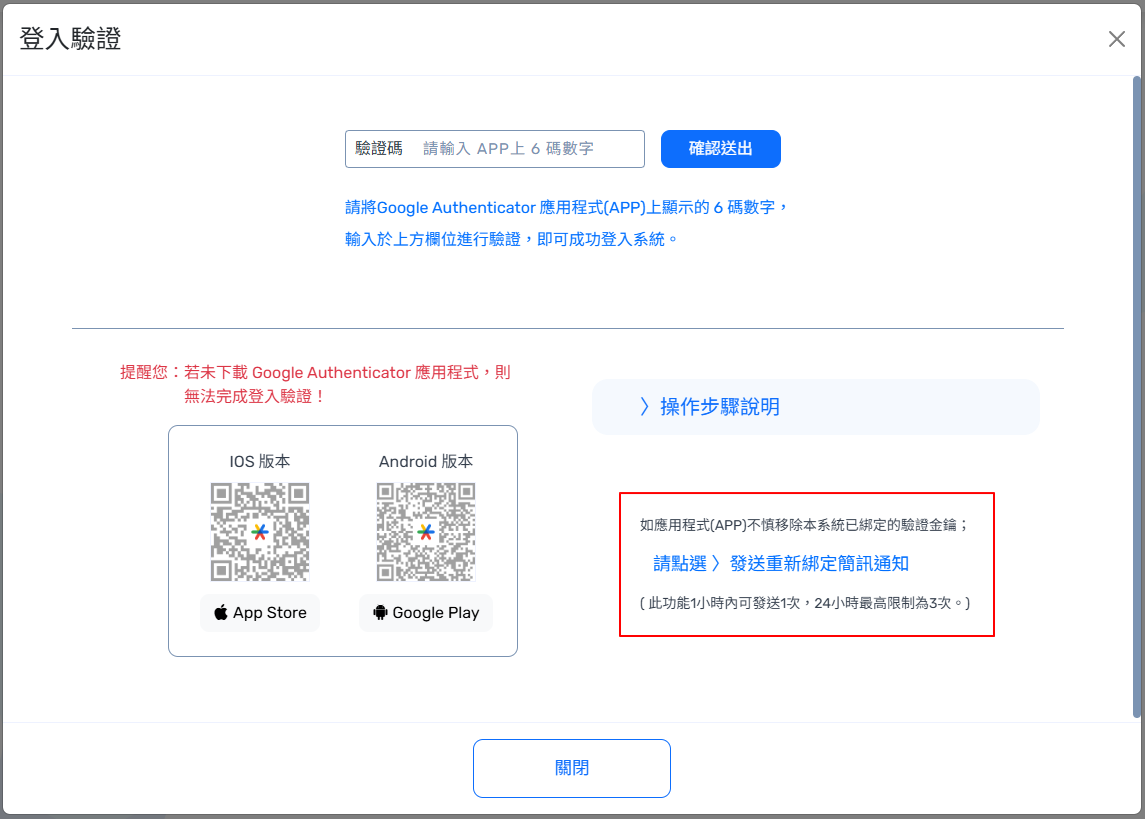The image size is (1145, 819).
Task: Click the 登入驗證 dialog title
Action: pos(71,39)
